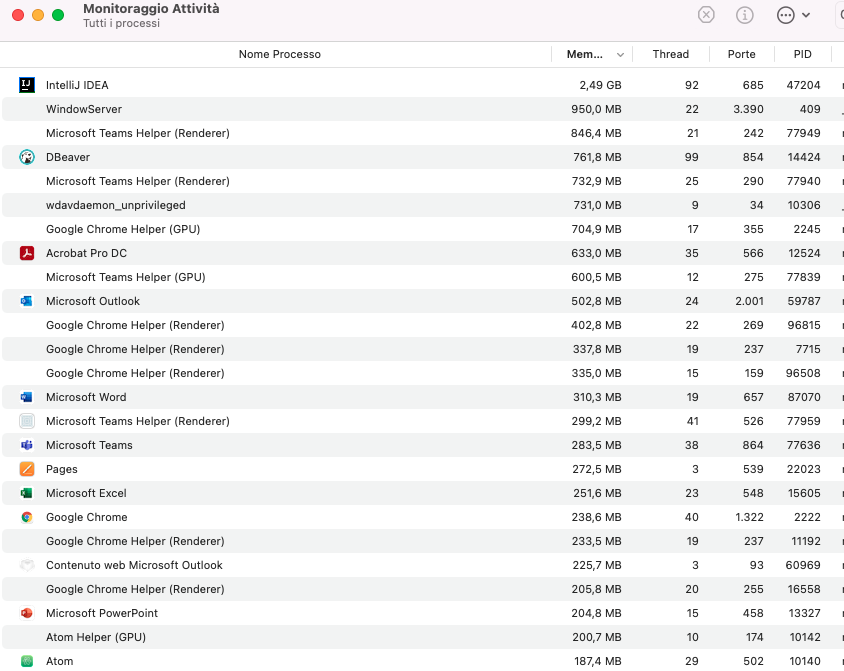The image size is (844, 671).
Task: Click the Google Chrome app icon
Action: point(26,517)
